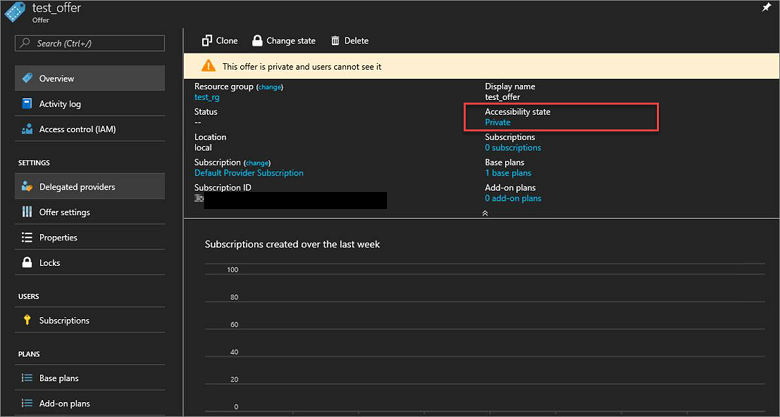The width and height of the screenshot is (780, 417).
Task: Open Subscriptions under Users section
Action: pyautogui.click(x=64, y=321)
